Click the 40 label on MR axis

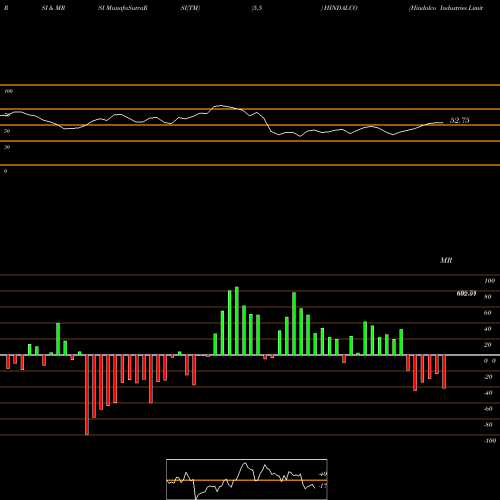coord(488,329)
